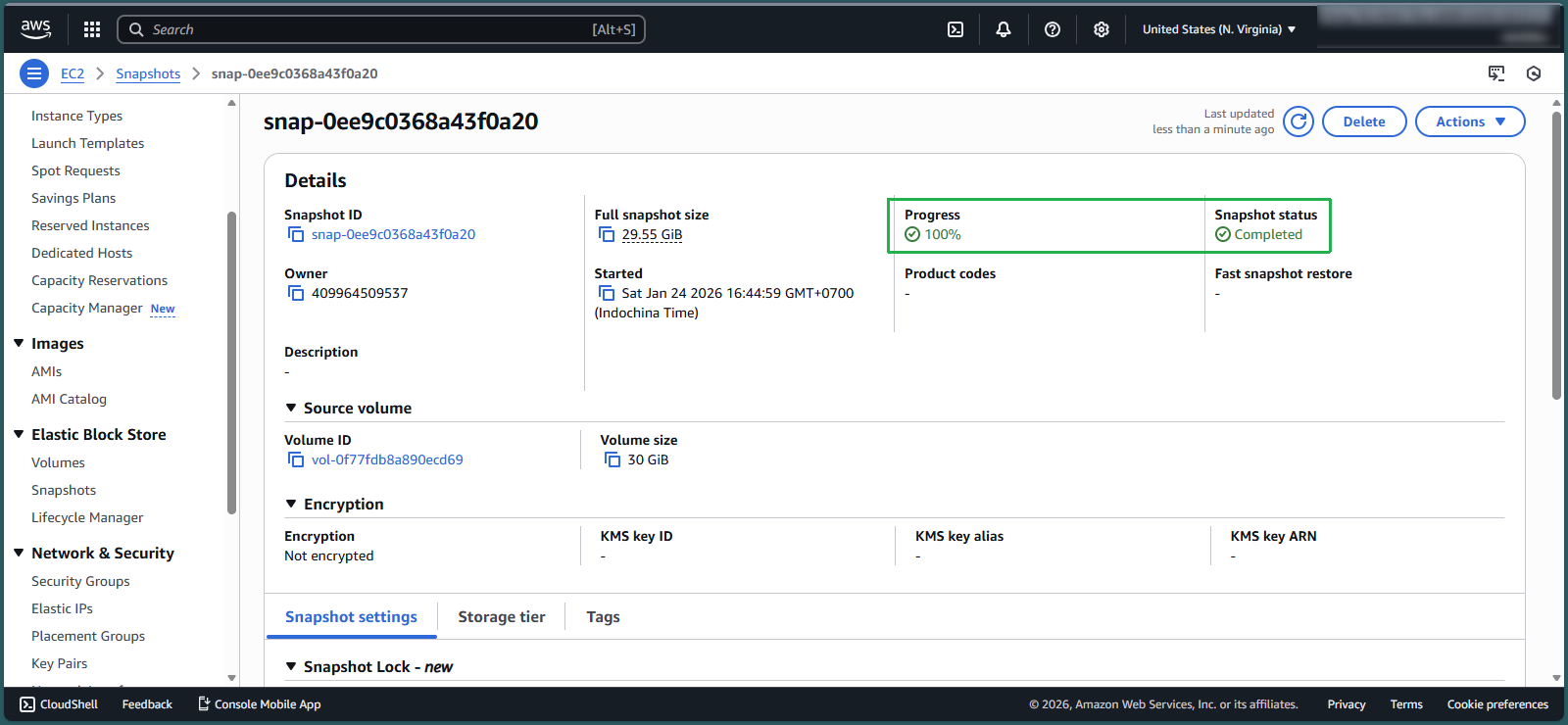Viewport: 1568px width, 725px height.
Task: Open Capacity Reservations in sidebar
Action: 99,280
